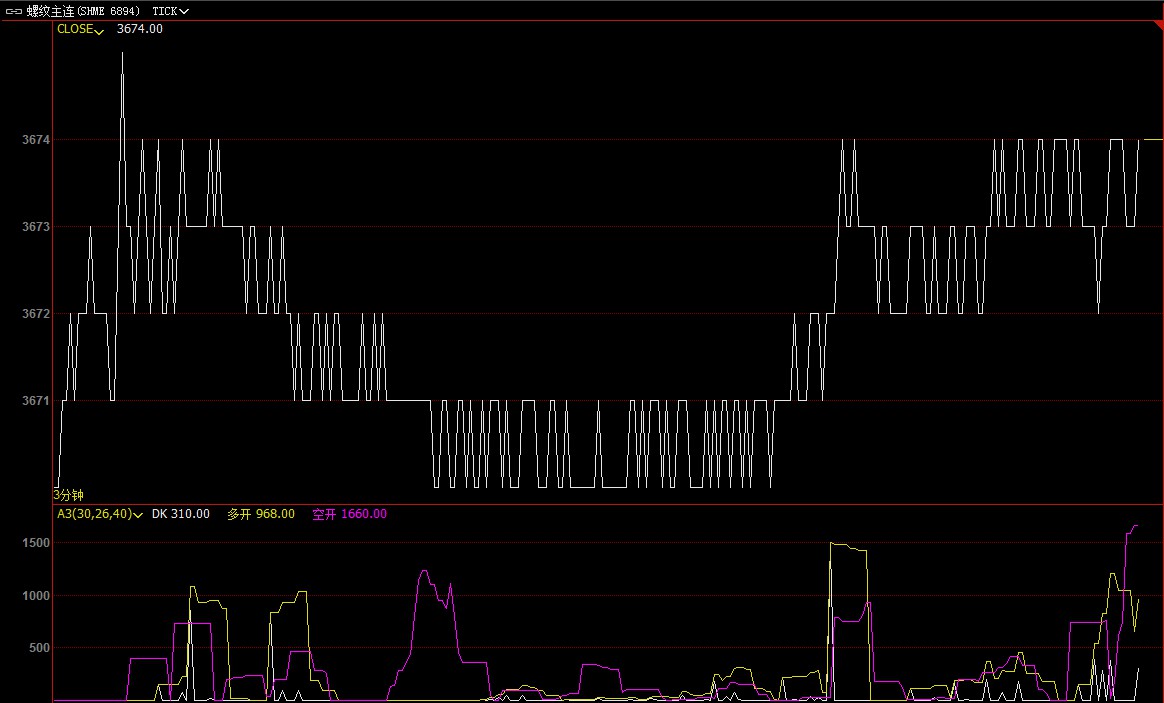Expand the CLOSE indicator dropdown
This screenshot has height=703, width=1164.
pyautogui.click(x=80, y=30)
